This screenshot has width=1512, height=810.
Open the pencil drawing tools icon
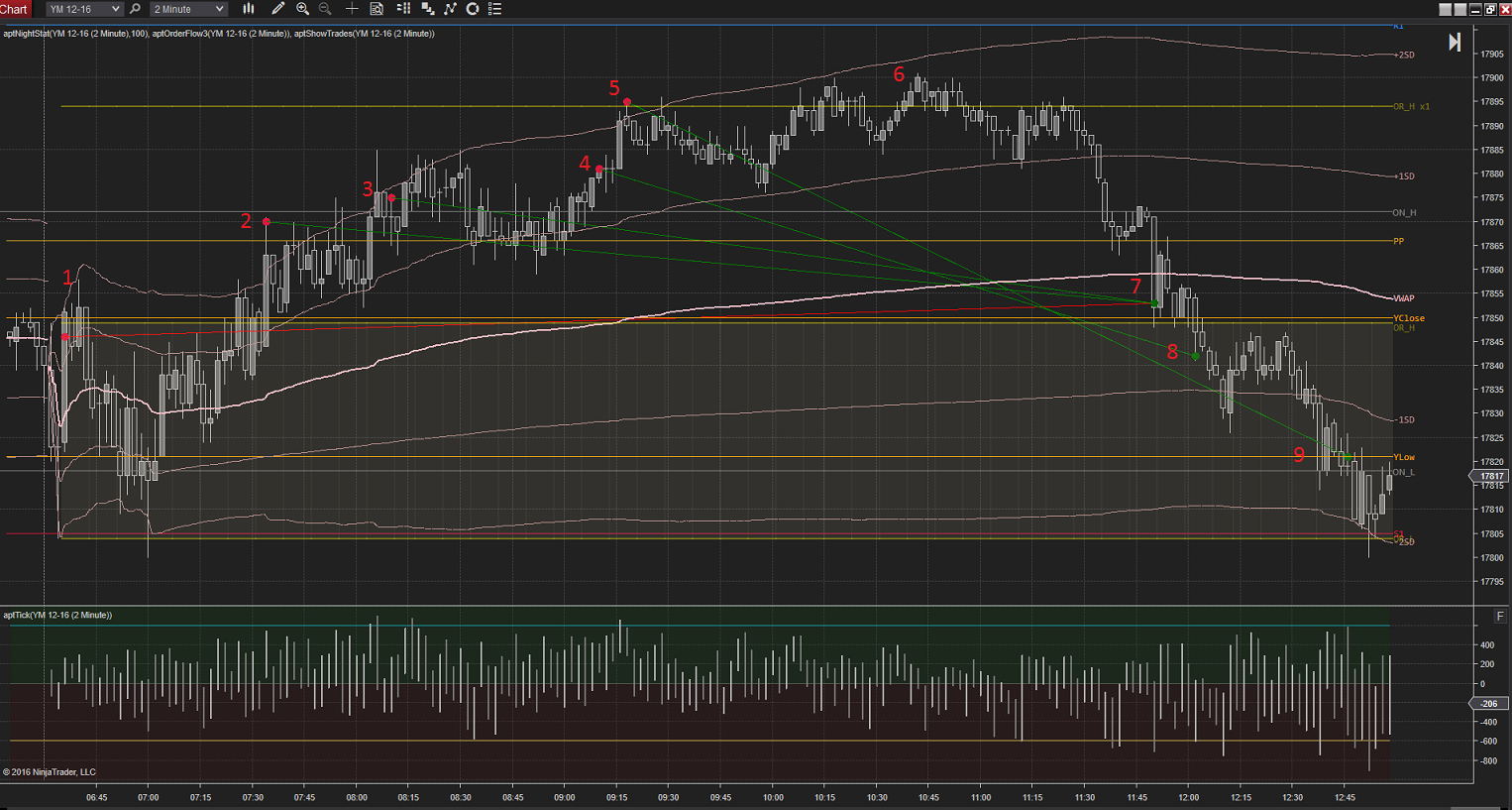(x=278, y=9)
